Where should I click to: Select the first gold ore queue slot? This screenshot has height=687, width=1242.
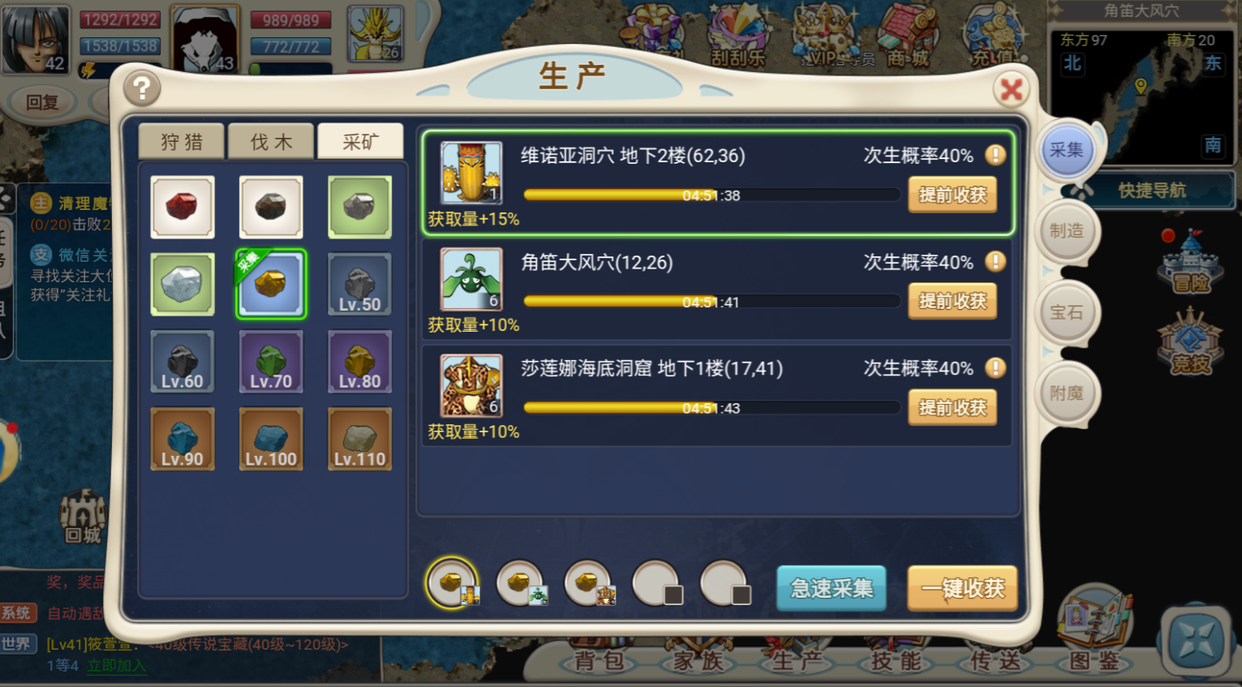click(x=452, y=583)
